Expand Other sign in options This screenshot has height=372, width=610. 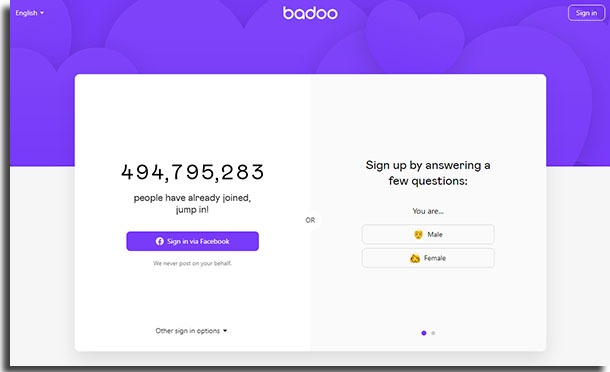[191, 331]
